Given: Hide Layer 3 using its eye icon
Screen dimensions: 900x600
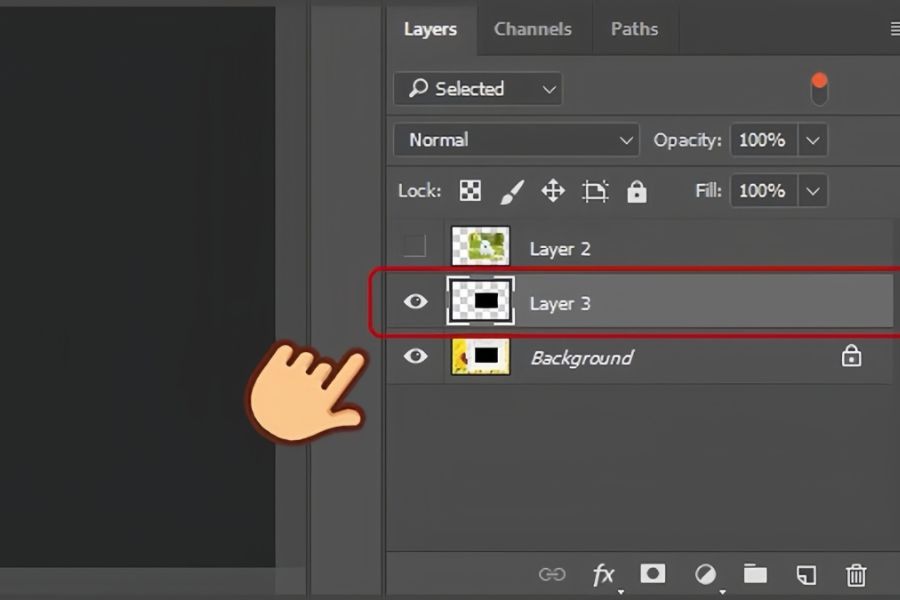Looking at the screenshot, I should [415, 302].
